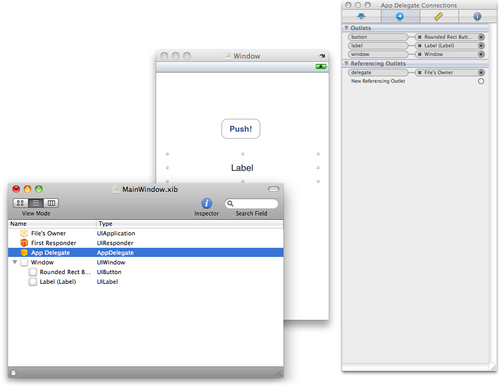500x387 pixels.
Task: Click UIButton type cell
Action: [x=109, y=272]
